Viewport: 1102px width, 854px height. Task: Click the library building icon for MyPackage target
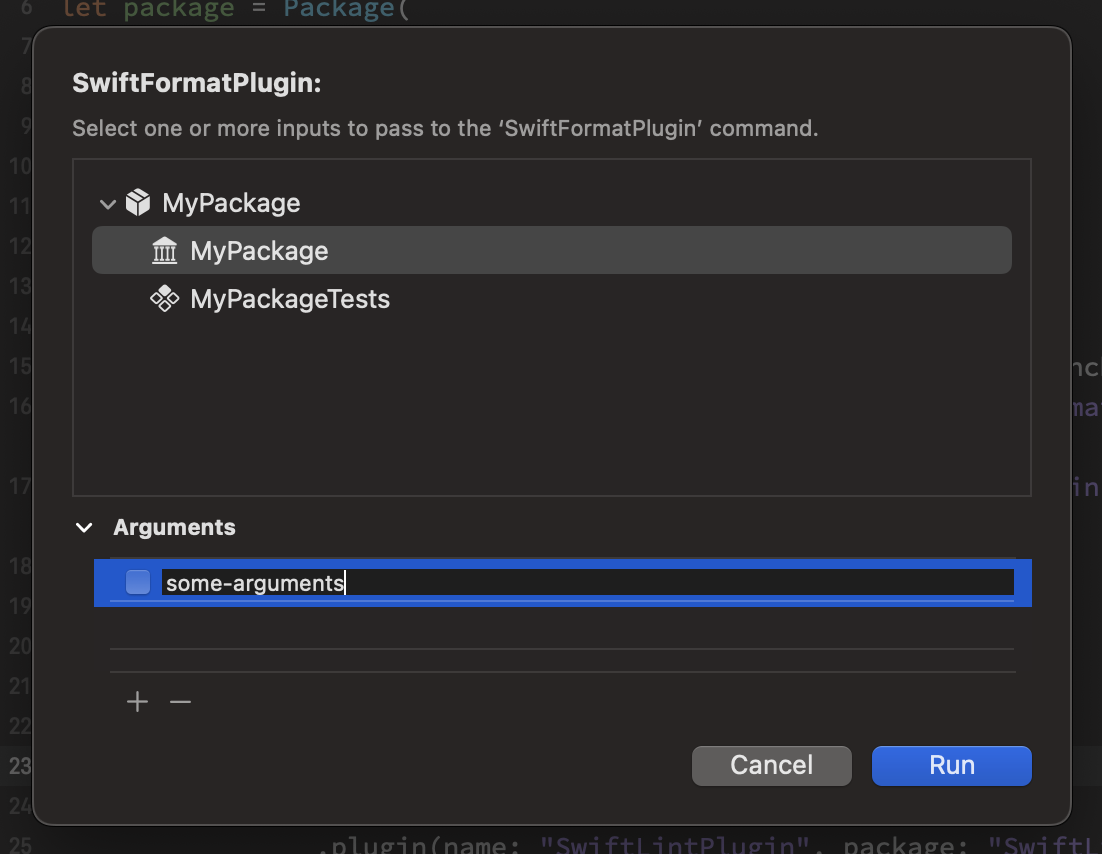(x=164, y=251)
